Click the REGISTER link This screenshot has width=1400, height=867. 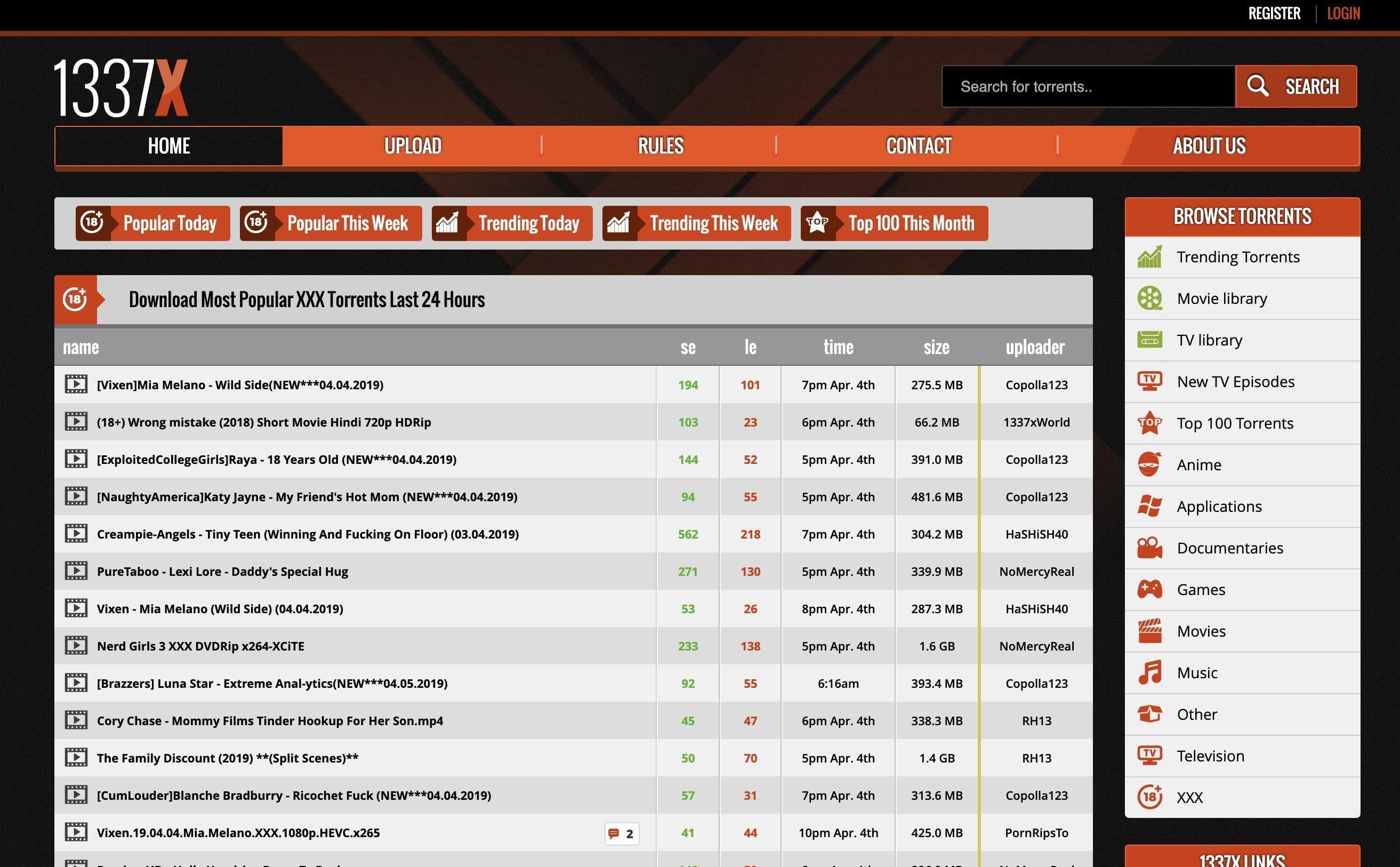(1274, 13)
